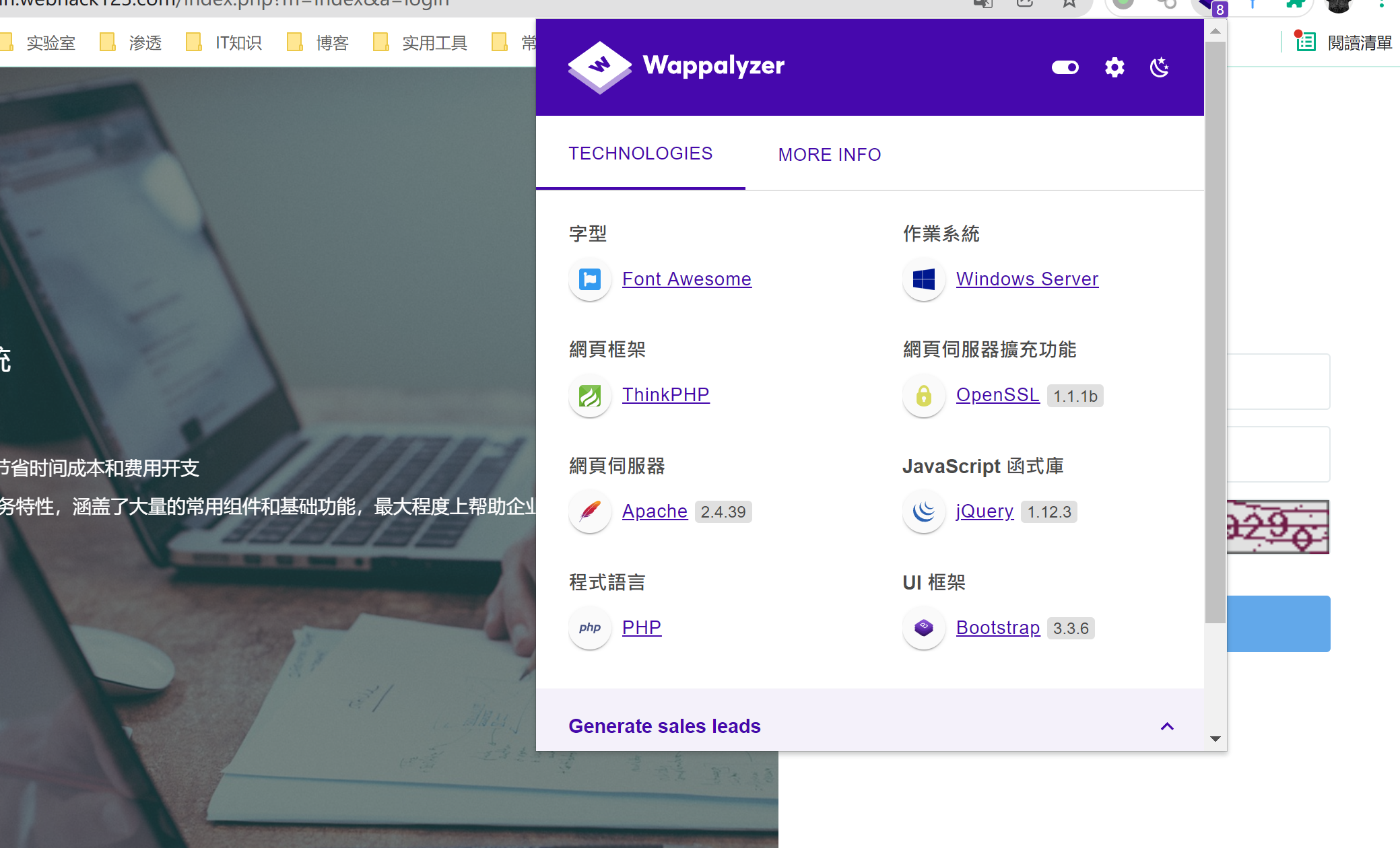Click the jQuery 1.12.3 version badge

pyautogui.click(x=1049, y=512)
